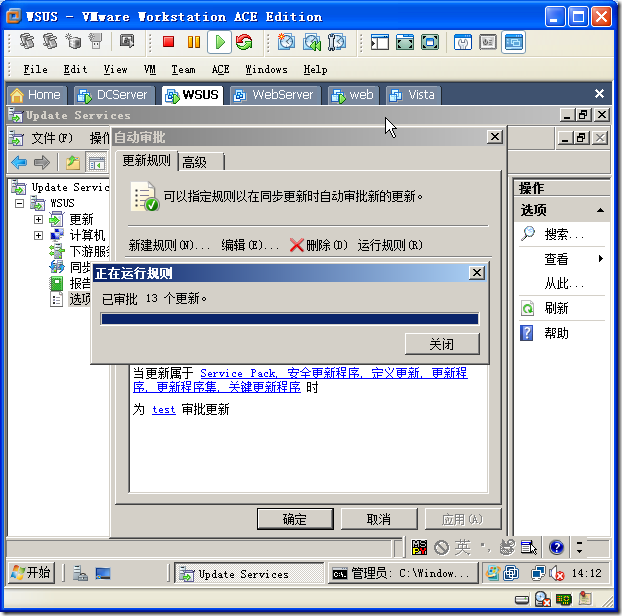Click the test computer group link

pos(163,410)
